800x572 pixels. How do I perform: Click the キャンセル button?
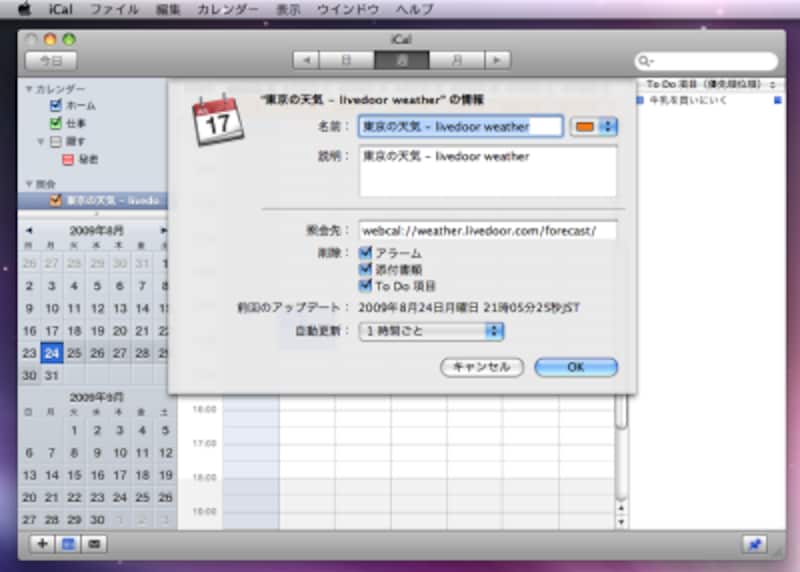click(x=481, y=367)
